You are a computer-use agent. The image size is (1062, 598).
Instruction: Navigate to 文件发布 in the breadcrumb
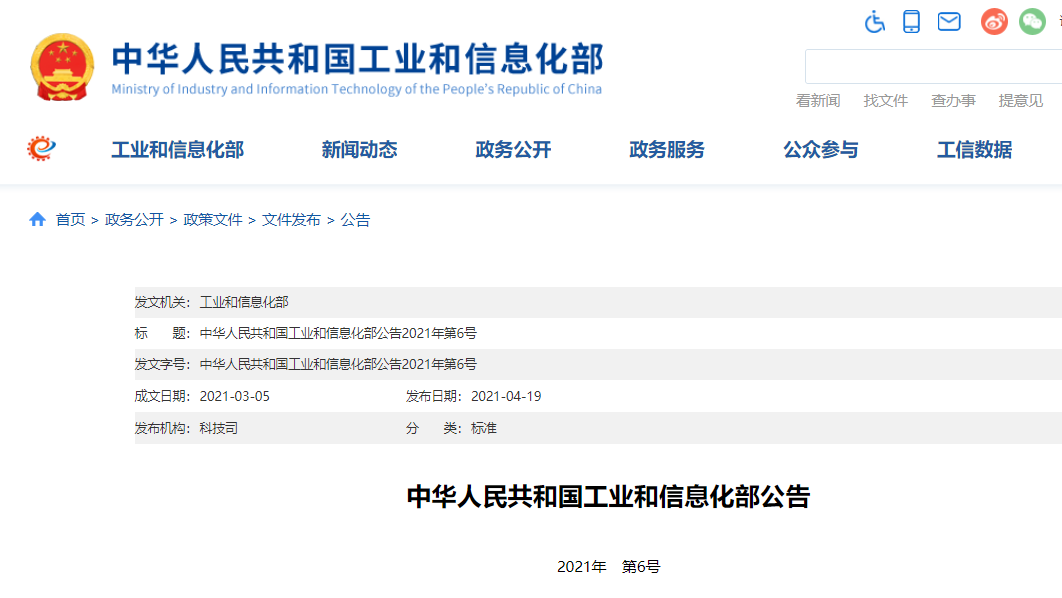(x=286, y=219)
